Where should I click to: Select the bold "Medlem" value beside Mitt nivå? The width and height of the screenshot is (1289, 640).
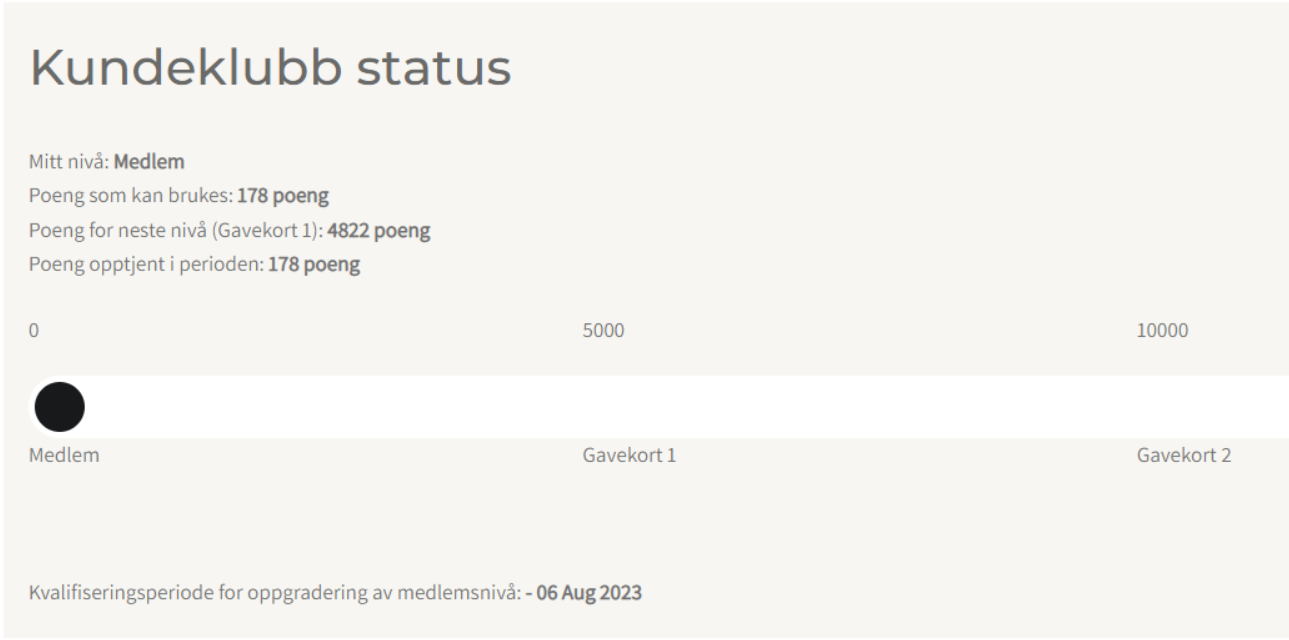[142, 161]
